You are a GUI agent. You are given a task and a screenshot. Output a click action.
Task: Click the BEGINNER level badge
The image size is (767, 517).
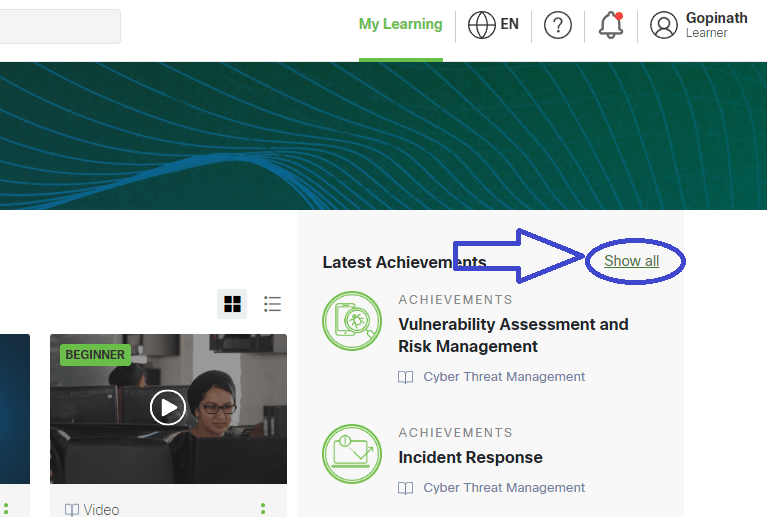click(95, 355)
